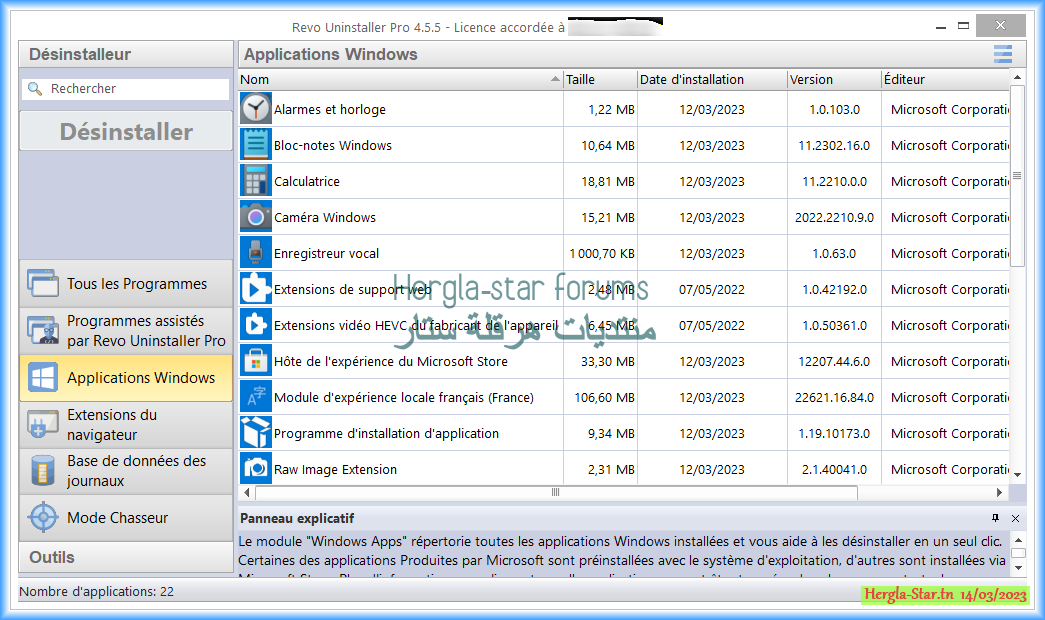Open Base de données des journaux

click(126, 471)
